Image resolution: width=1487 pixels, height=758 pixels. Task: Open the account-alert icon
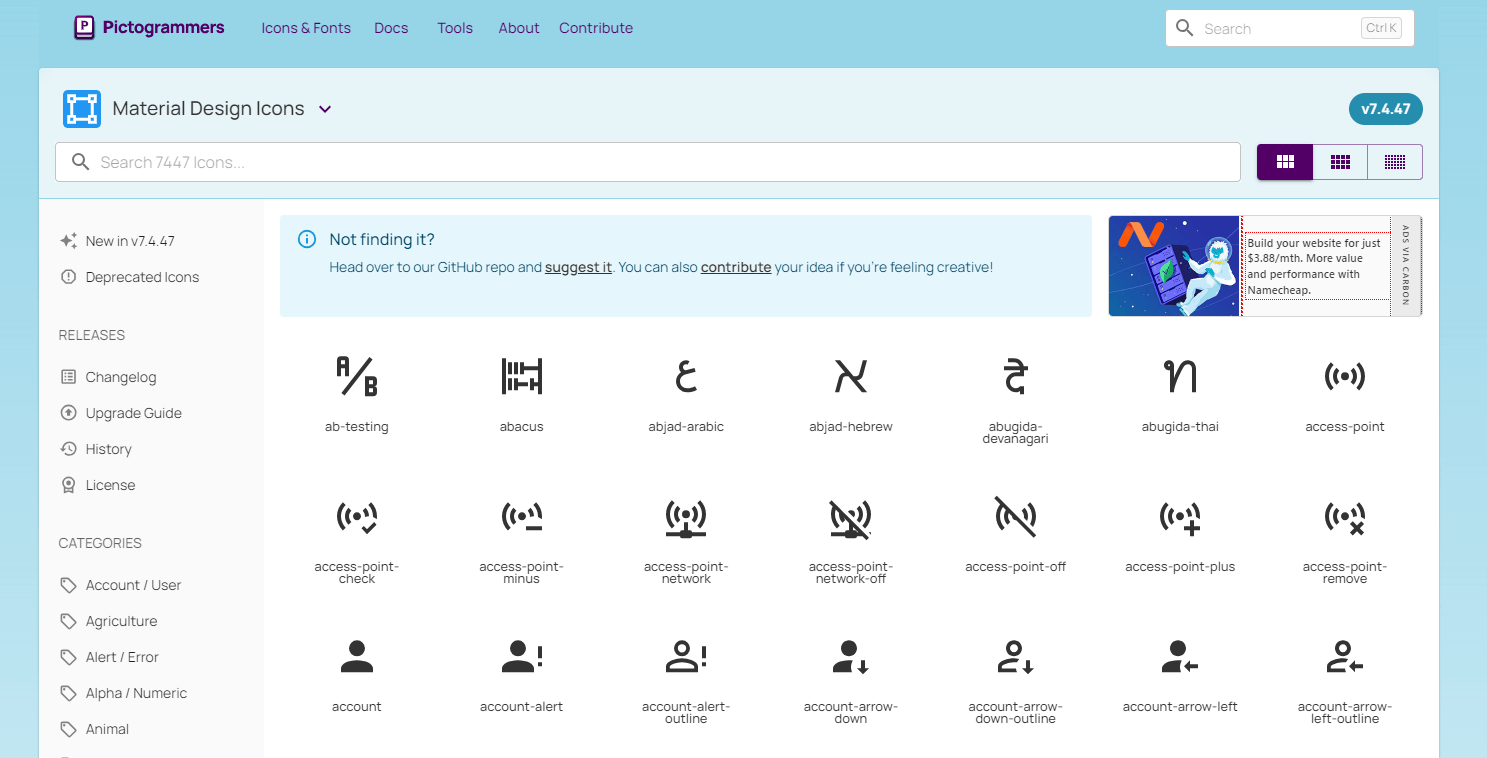[522, 656]
